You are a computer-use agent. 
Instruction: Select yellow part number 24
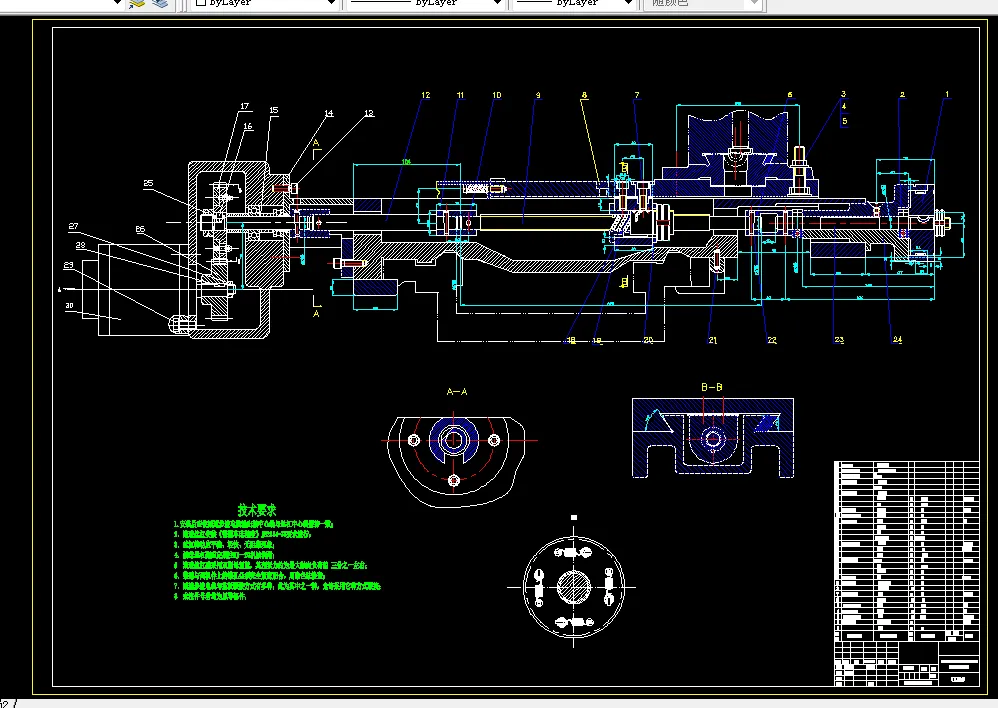click(x=897, y=340)
